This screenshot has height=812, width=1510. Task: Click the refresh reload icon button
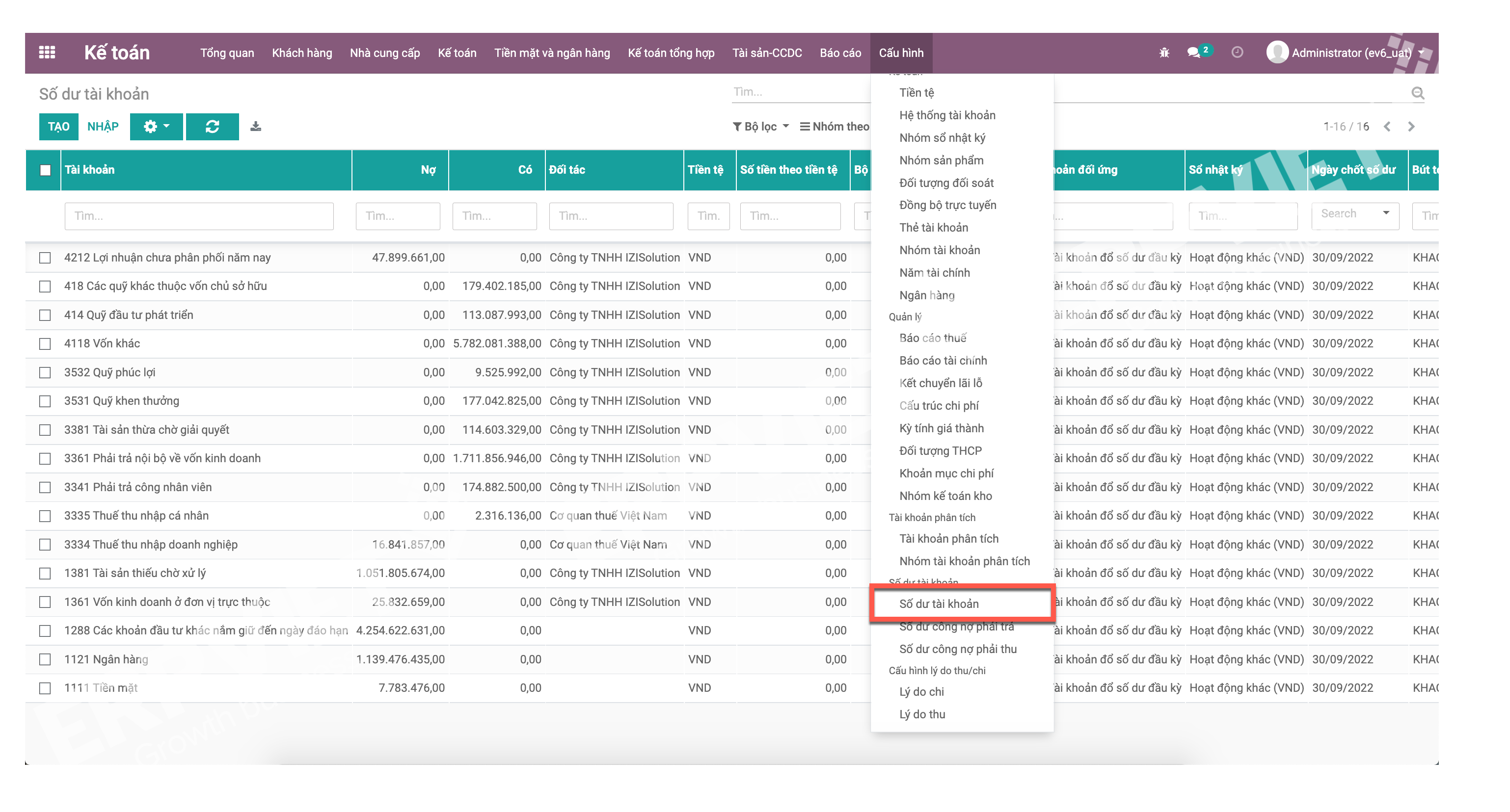(212, 127)
